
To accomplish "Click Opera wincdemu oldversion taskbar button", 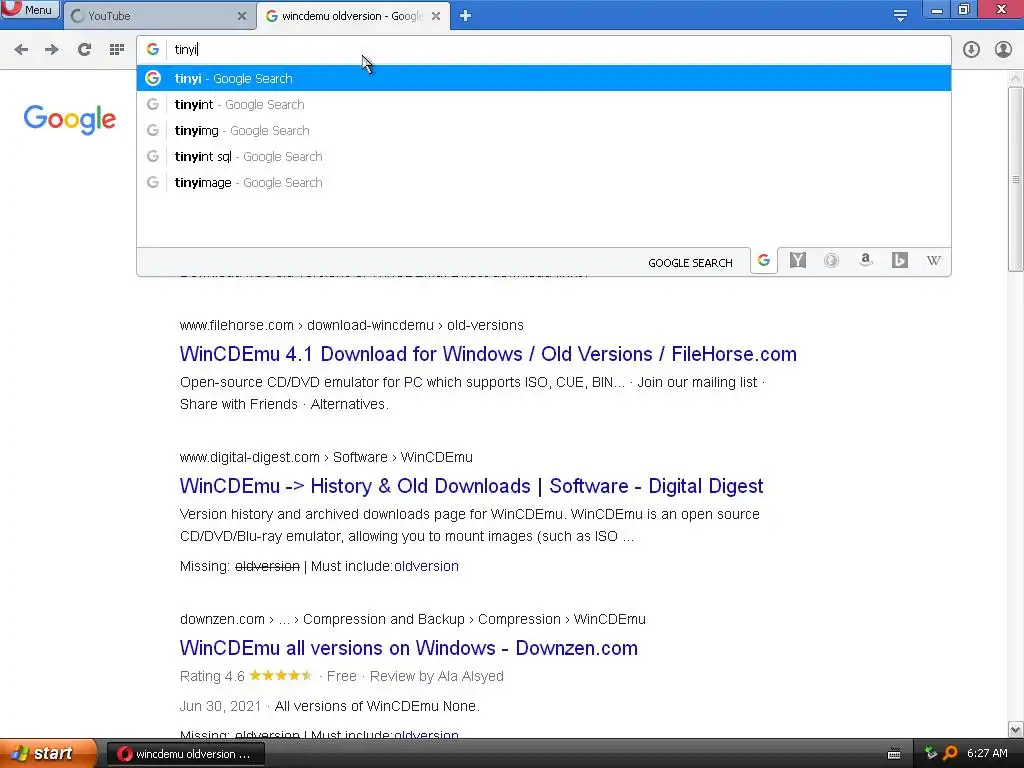I will tap(185, 754).
